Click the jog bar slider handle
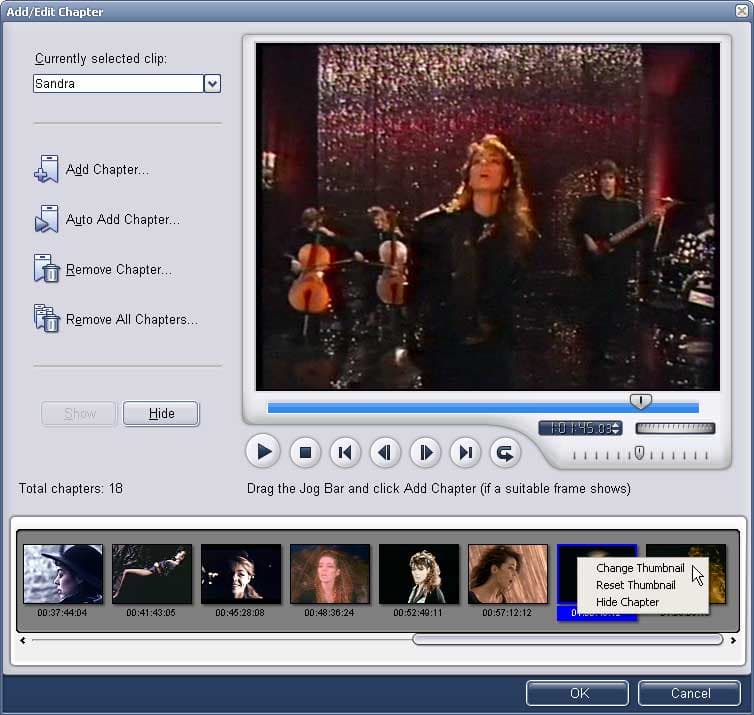Image resolution: width=754 pixels, height=715 pixels. (x=641, y=401)
